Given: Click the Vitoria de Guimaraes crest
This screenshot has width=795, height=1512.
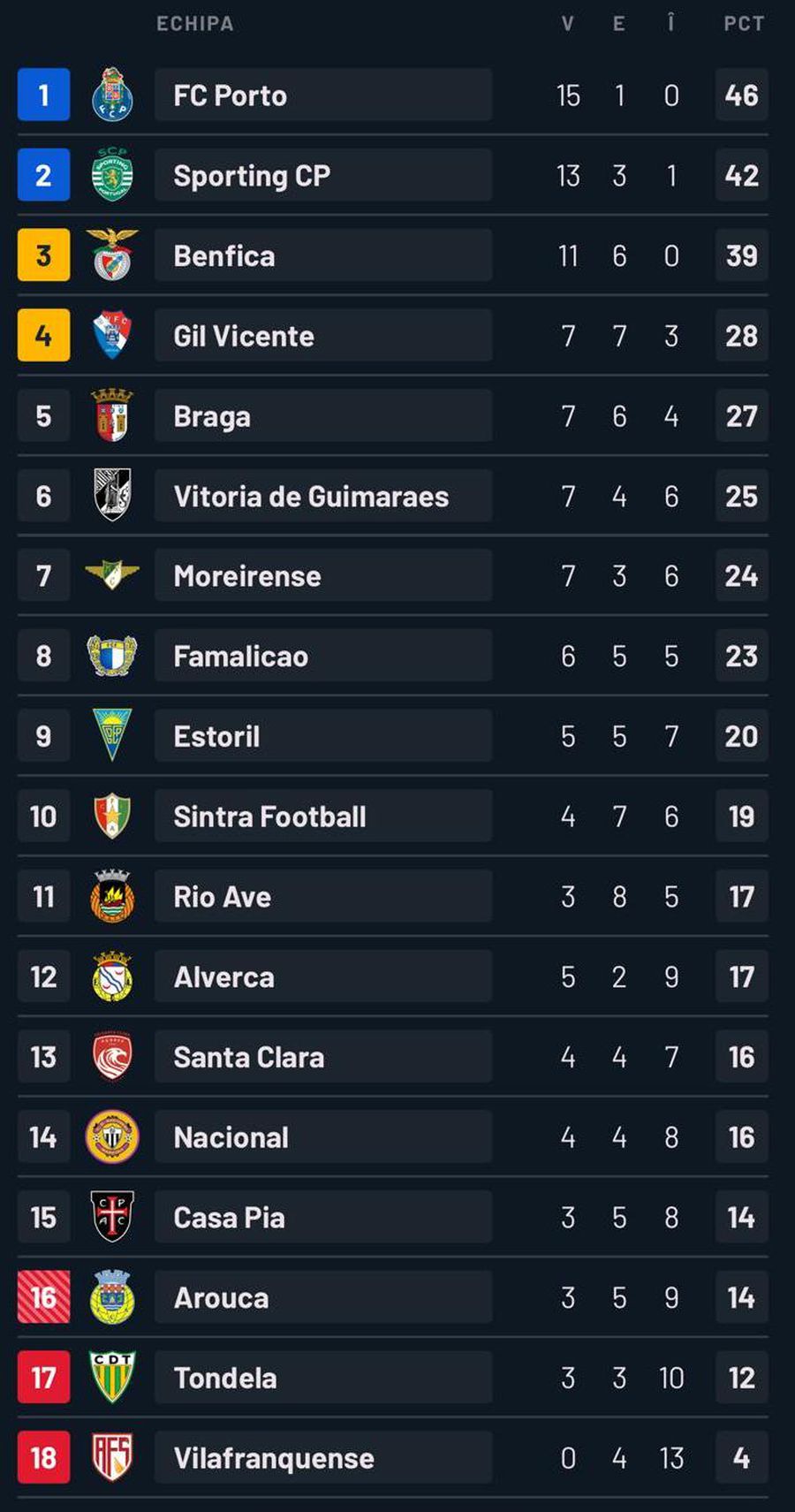Looking at the screenshot, I should click(112, 496).
